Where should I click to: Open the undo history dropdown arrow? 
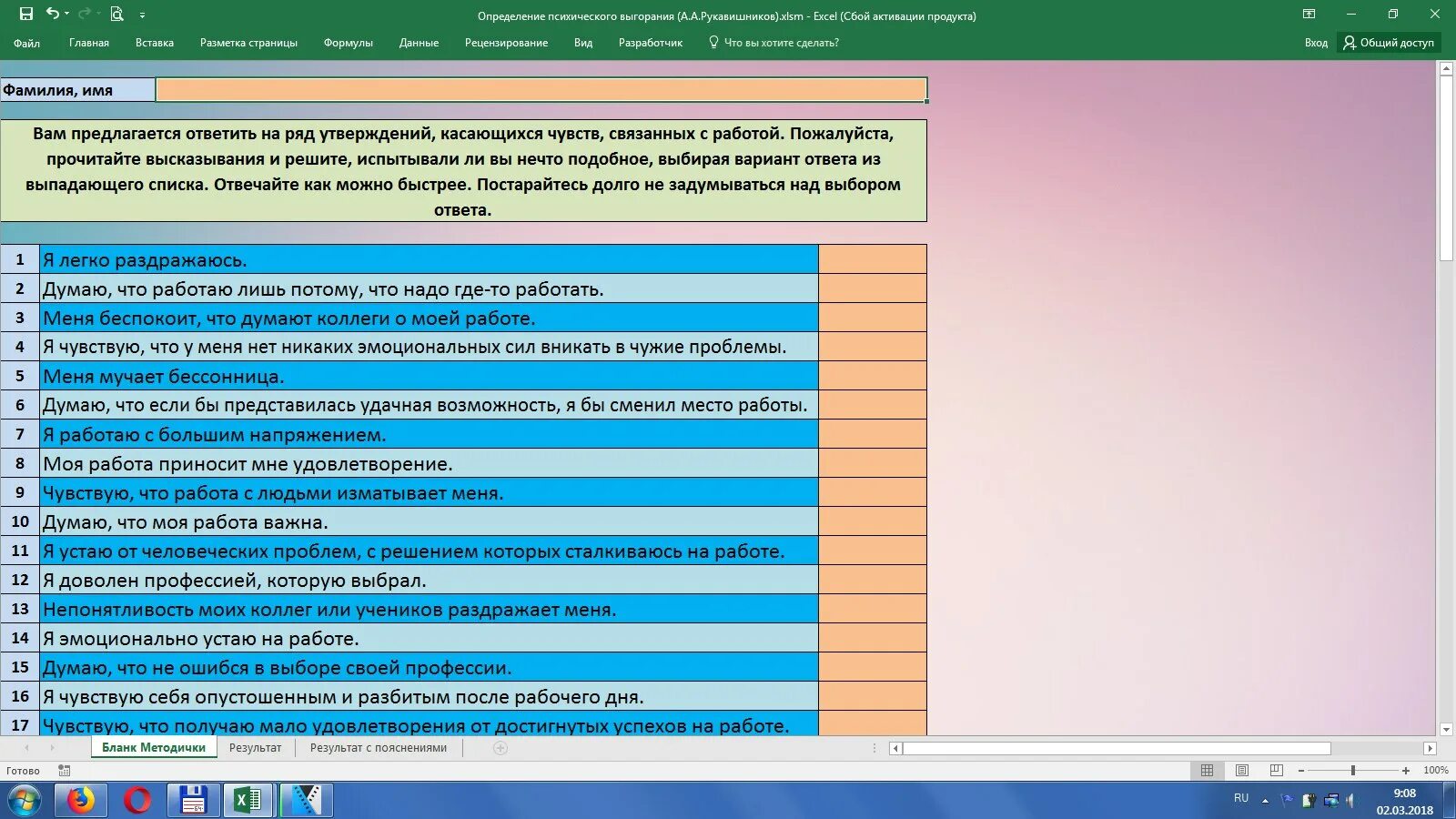pos(67,15)
